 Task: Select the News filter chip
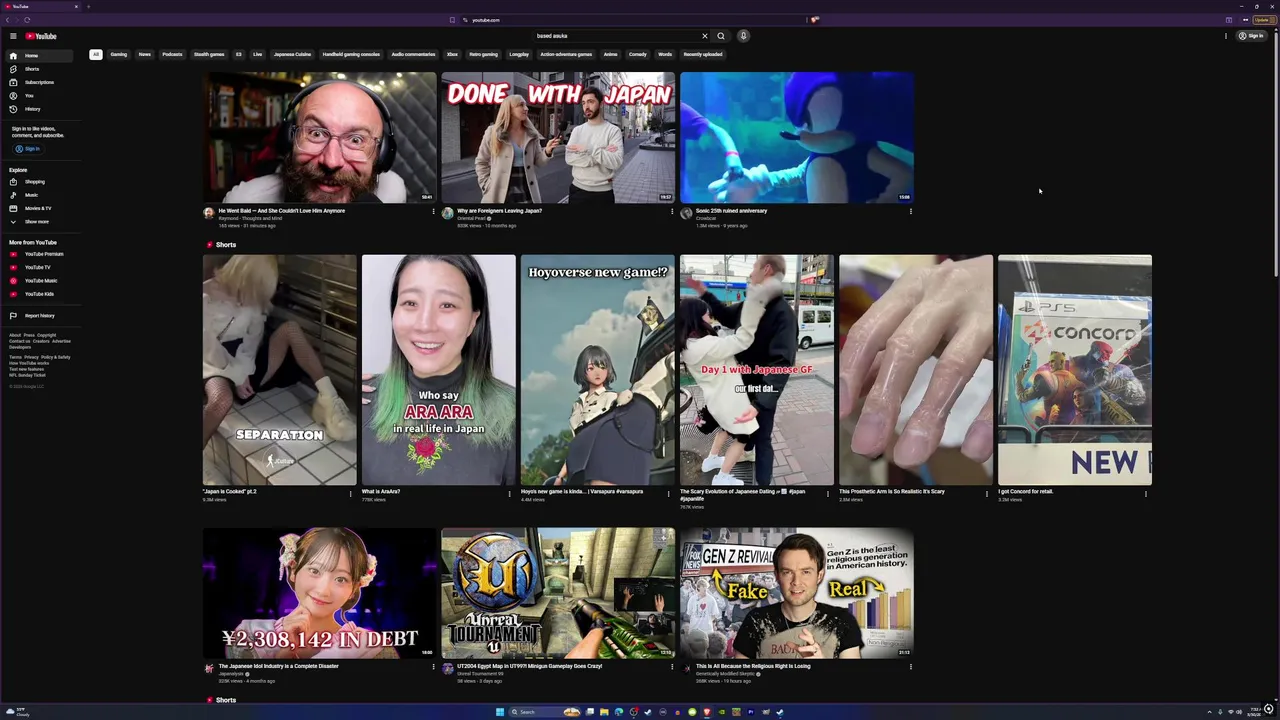(x=145, y=54)
